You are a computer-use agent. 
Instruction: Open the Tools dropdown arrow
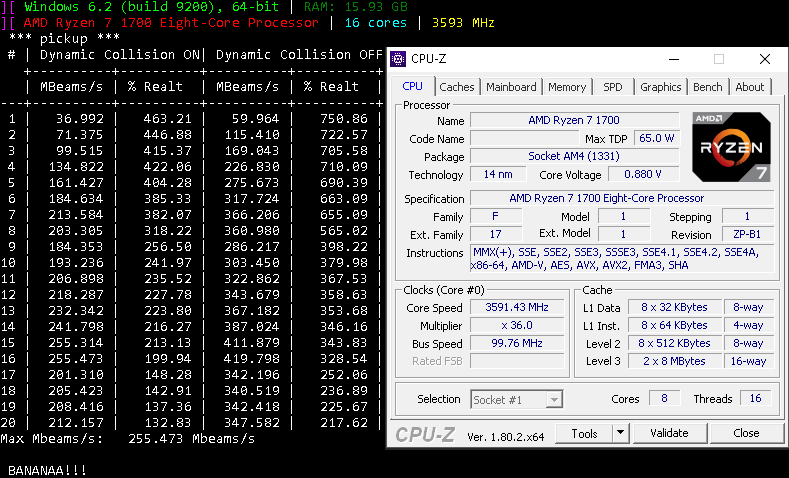pos(621,433)
